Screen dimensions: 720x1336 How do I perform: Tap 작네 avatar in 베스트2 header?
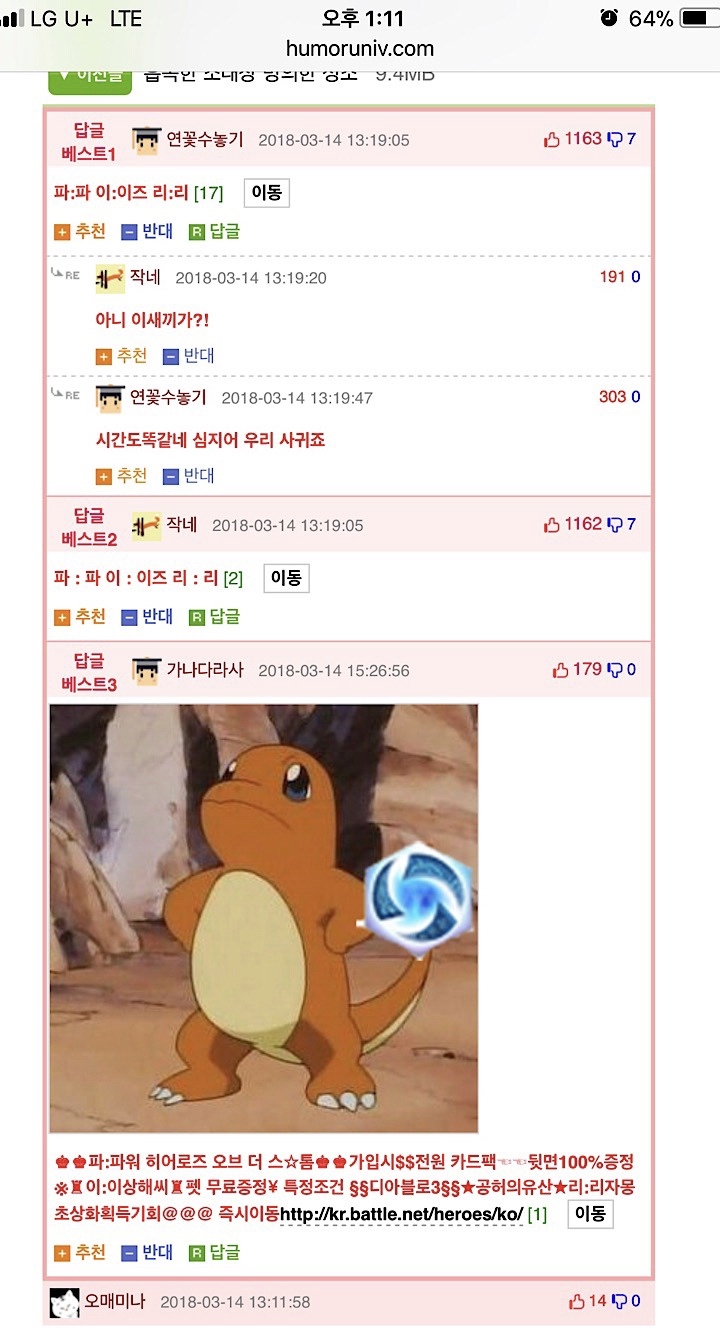click(146, 525)
